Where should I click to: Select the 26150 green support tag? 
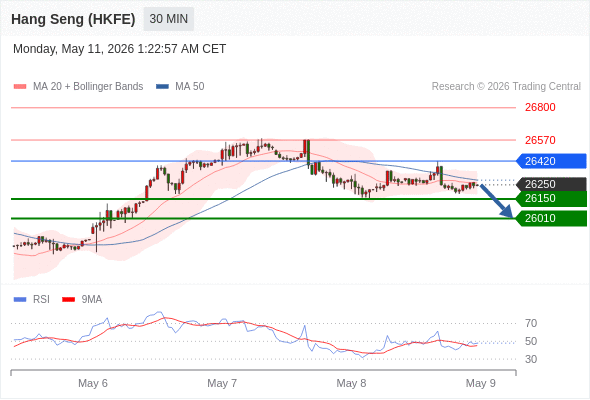(551, 198)
